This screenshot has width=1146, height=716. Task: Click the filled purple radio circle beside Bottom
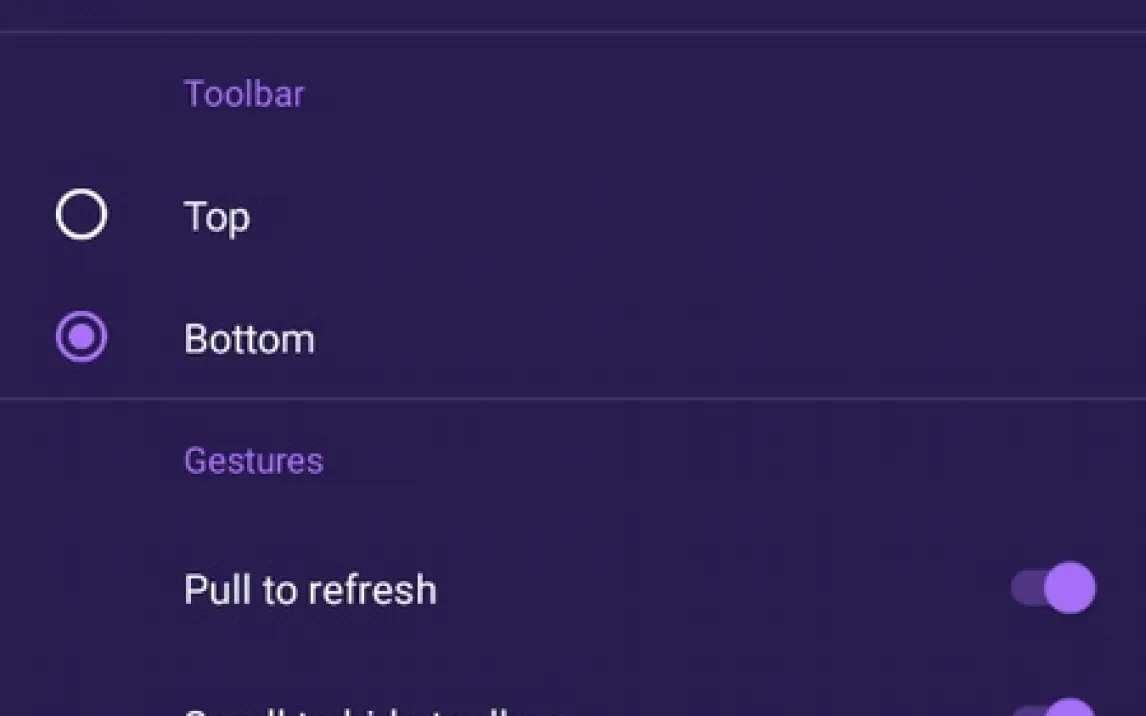[81, 337]
